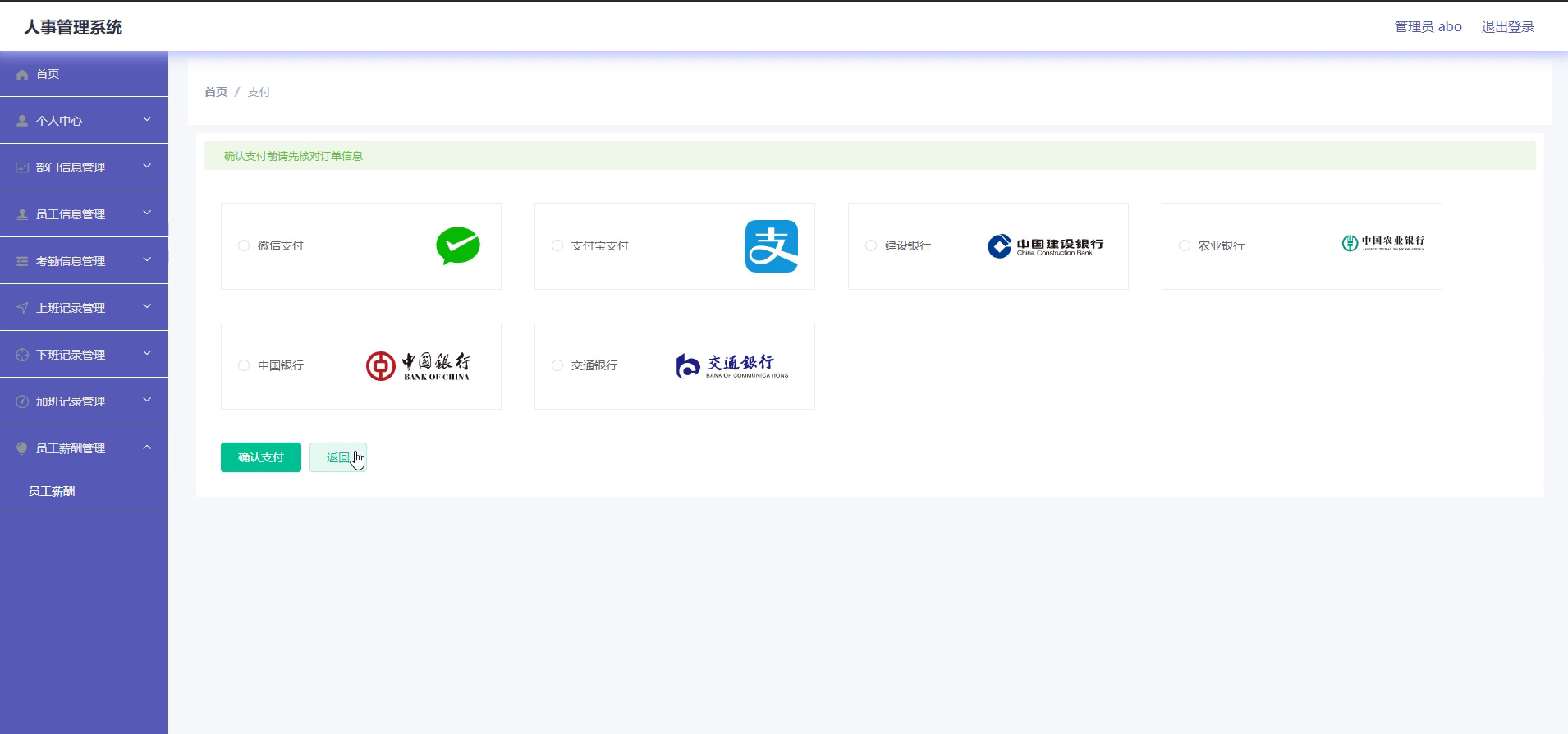This screenshot has height=734, width=1568.
Task: Click the globe icon beside 下班记录管理
Action: (x=22, y=355)
